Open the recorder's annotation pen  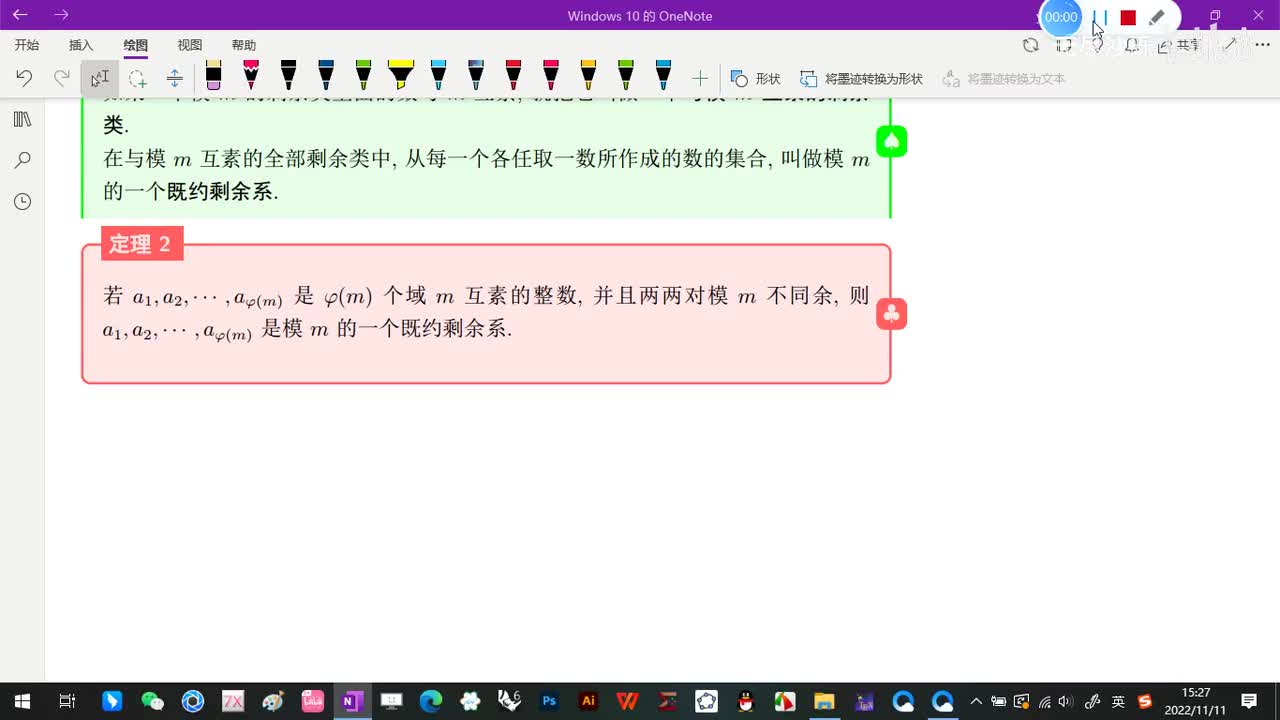click(x=1156, y=17)
